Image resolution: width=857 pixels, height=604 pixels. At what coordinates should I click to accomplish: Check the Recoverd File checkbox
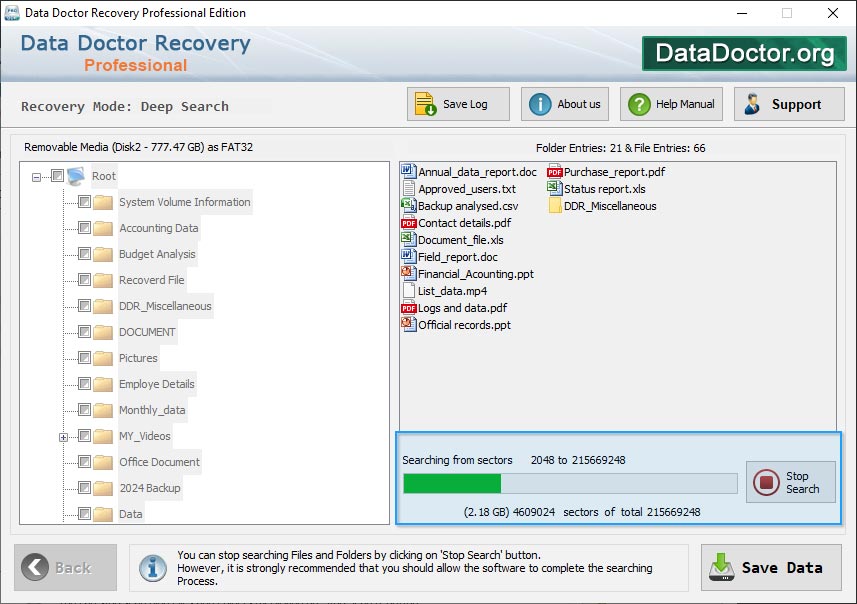point(84,279)
